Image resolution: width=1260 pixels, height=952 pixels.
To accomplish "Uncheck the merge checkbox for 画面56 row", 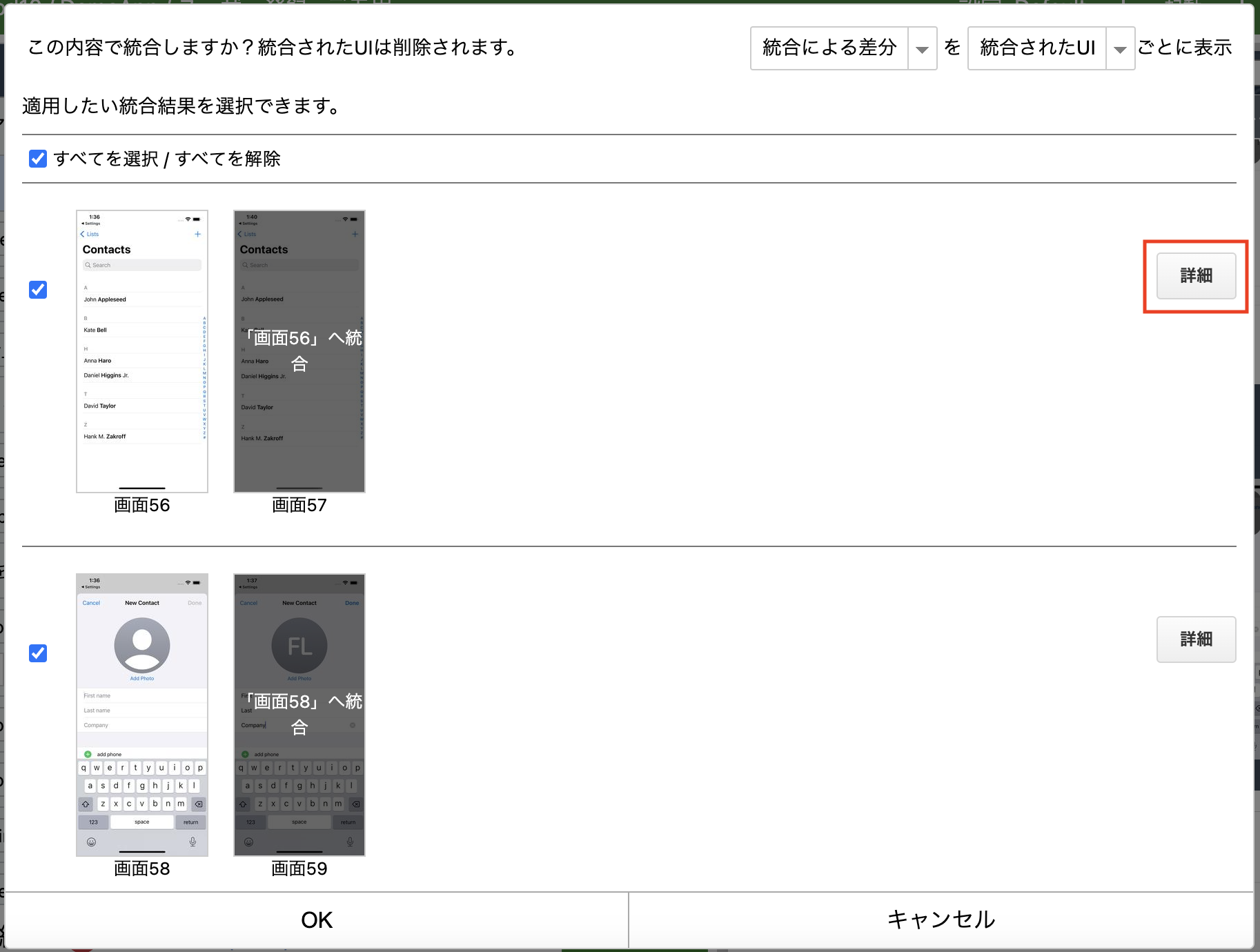I will click(38, 290).
